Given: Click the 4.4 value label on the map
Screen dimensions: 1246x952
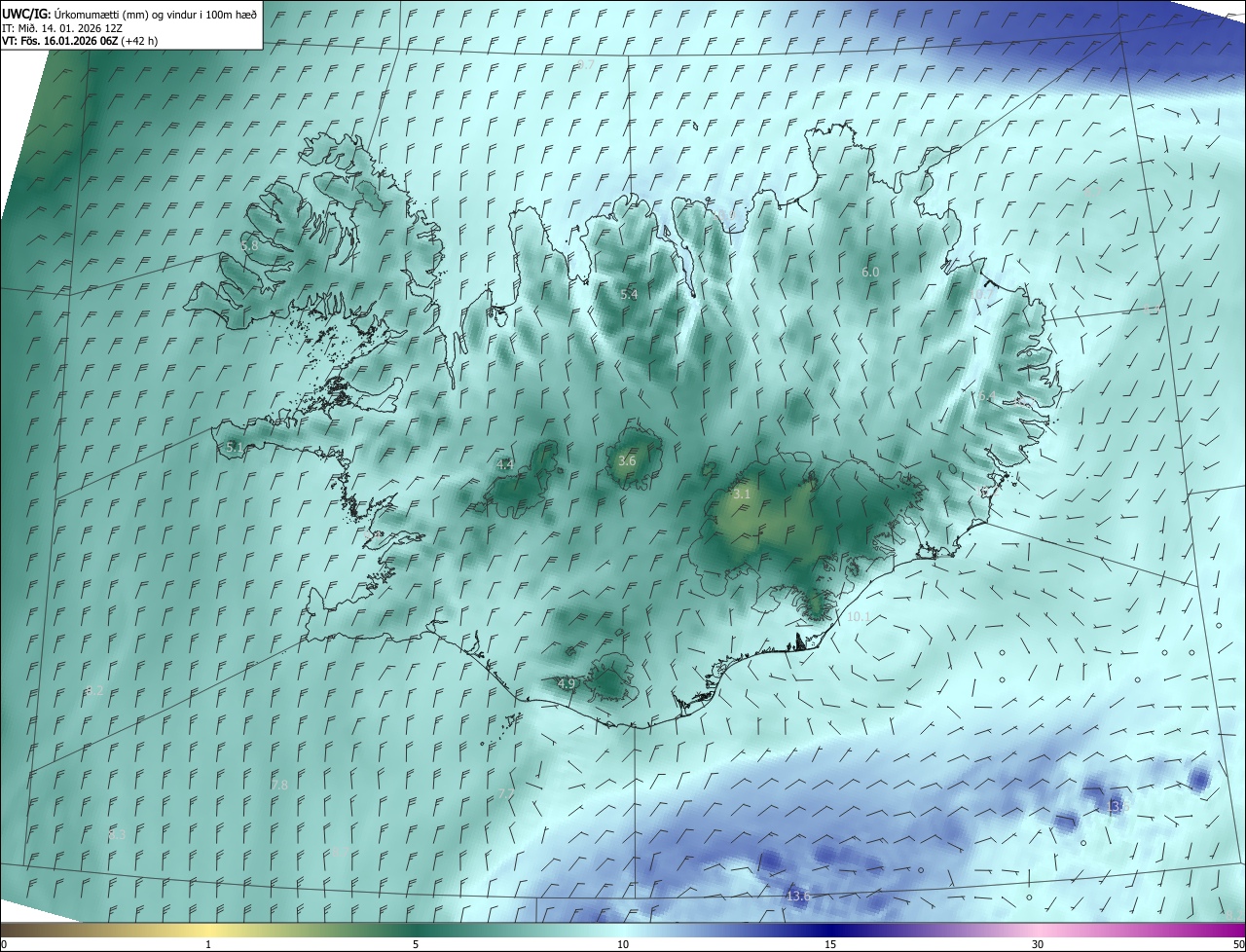Looking at the screenshot, I should coord(505,464).
